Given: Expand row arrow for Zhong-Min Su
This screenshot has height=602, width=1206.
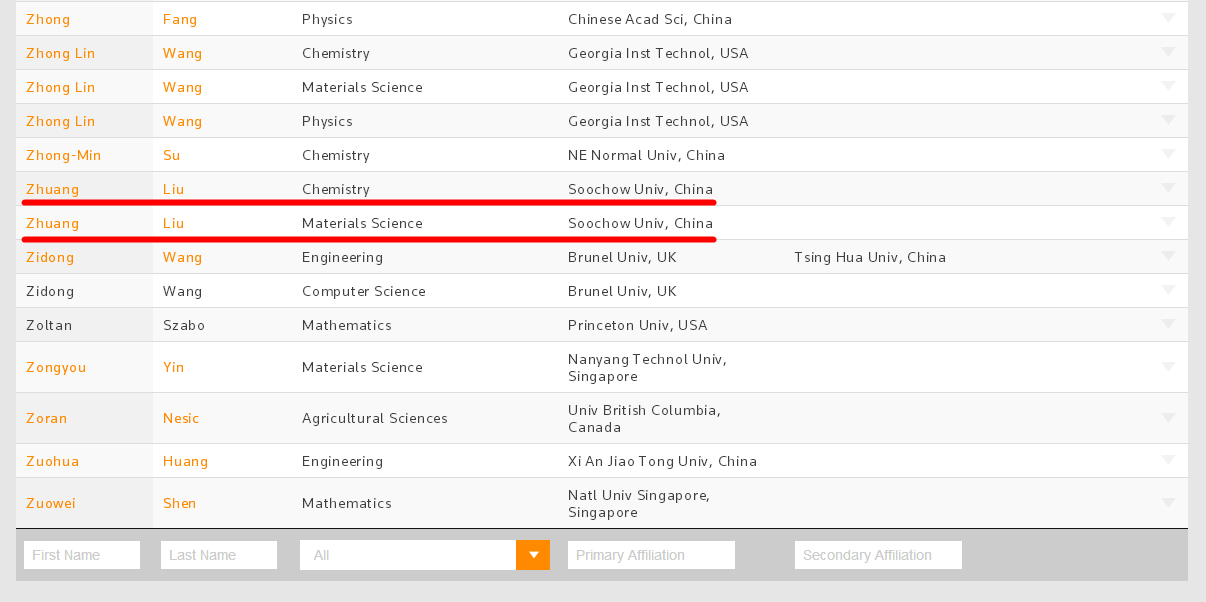Looking at the screenshot, I should [x=1168, y=154].
